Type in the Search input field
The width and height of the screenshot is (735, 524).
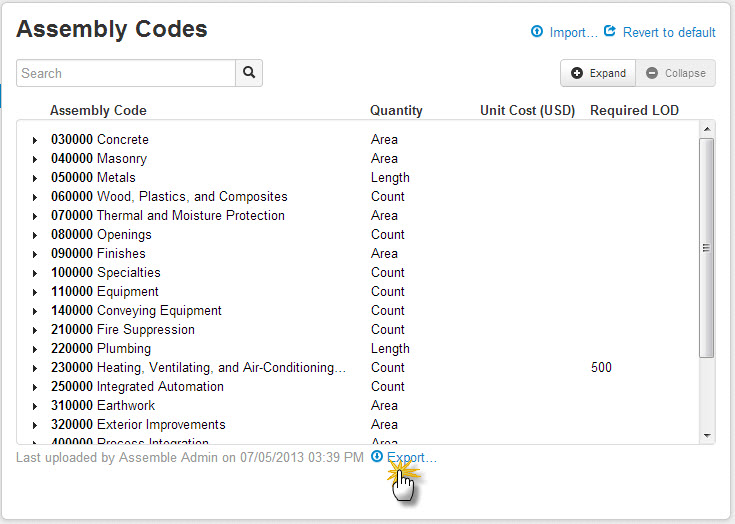point(126,73)
